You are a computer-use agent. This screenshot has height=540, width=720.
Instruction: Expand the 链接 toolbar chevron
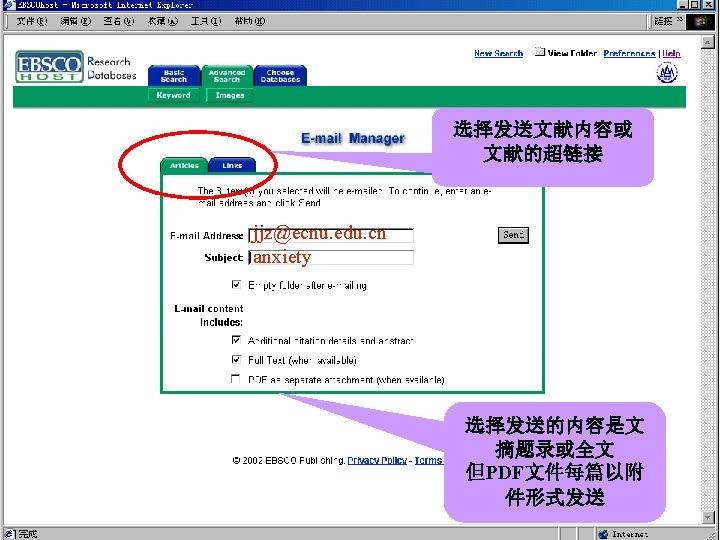tap(680, 20)
